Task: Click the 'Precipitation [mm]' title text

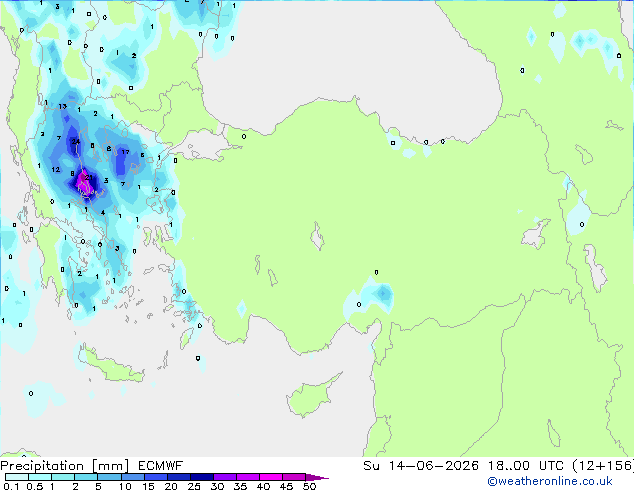Action: (65, 466)
